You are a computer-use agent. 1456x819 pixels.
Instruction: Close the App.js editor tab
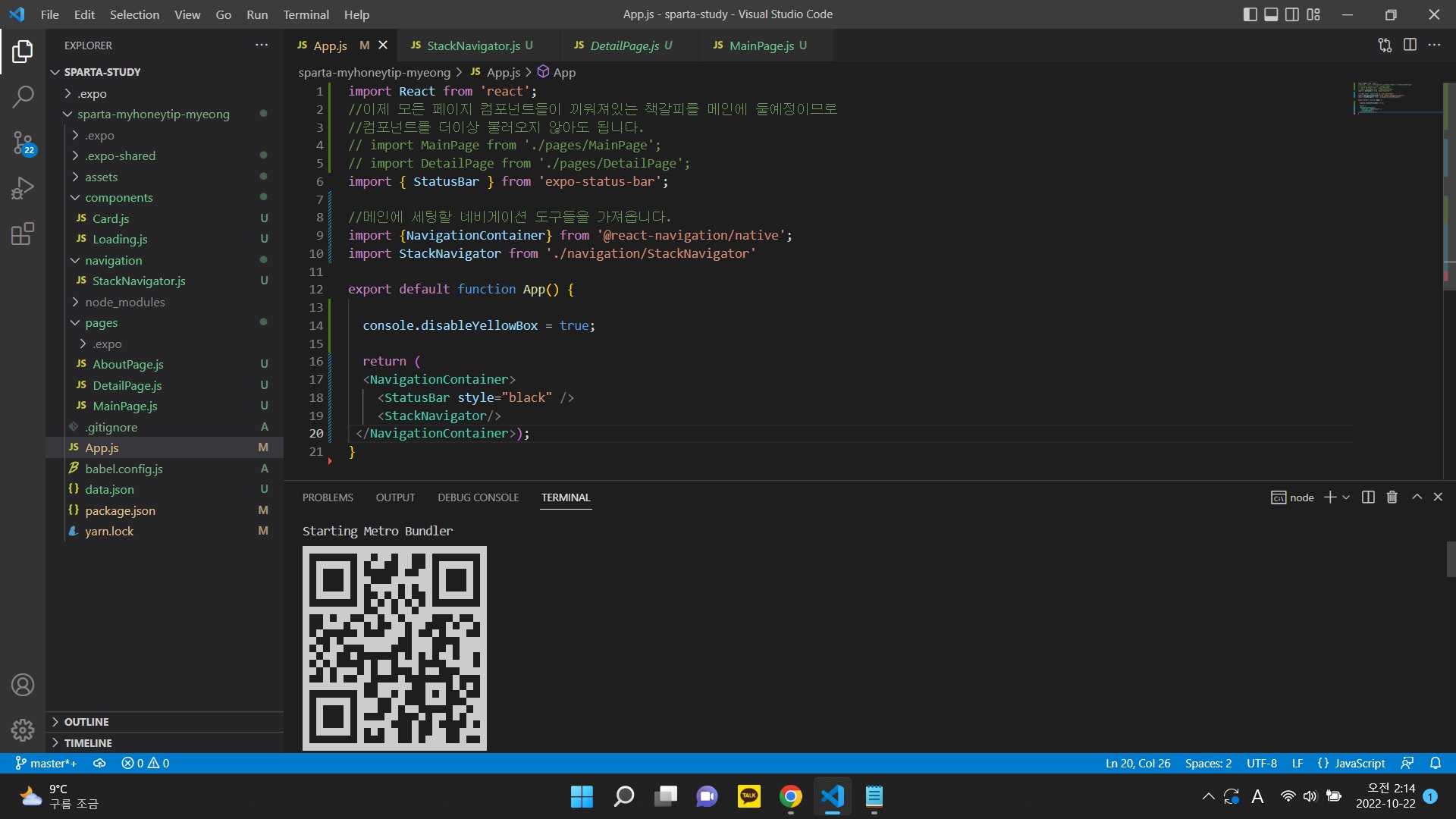click(383, 45)
